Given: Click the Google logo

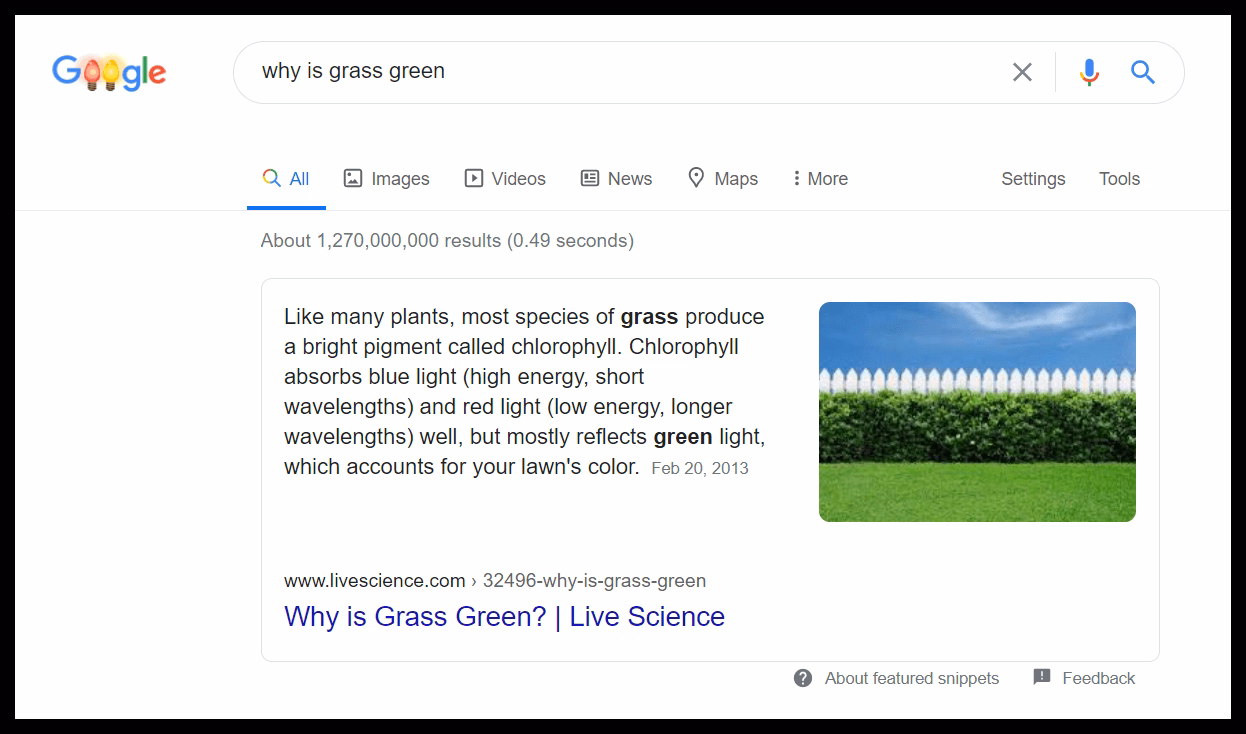Looking at the screenshot, I should coord(109,72).
